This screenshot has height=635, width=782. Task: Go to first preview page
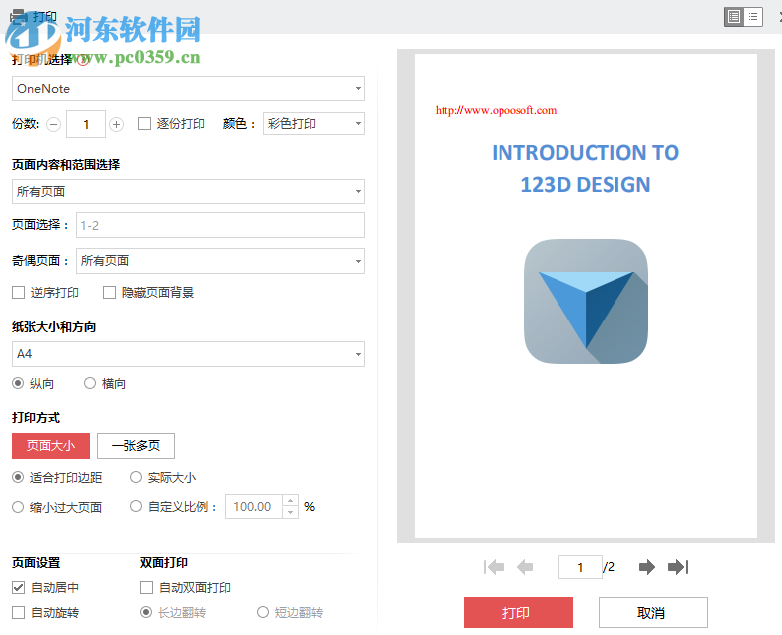(494, 567)
